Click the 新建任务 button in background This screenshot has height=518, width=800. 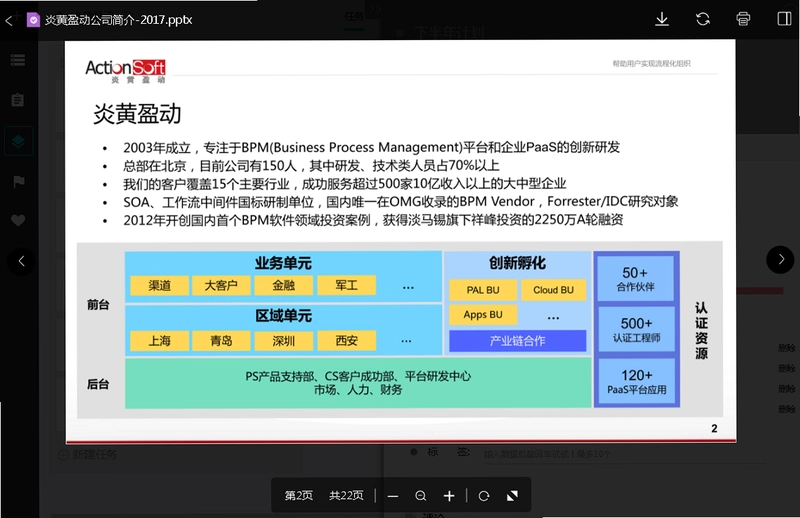coord(88,454)
